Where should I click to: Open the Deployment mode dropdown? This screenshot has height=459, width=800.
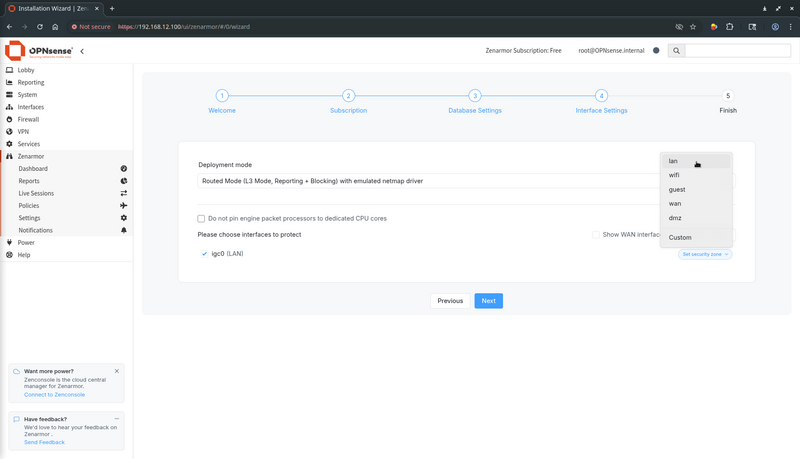click(x=466, y=181)
